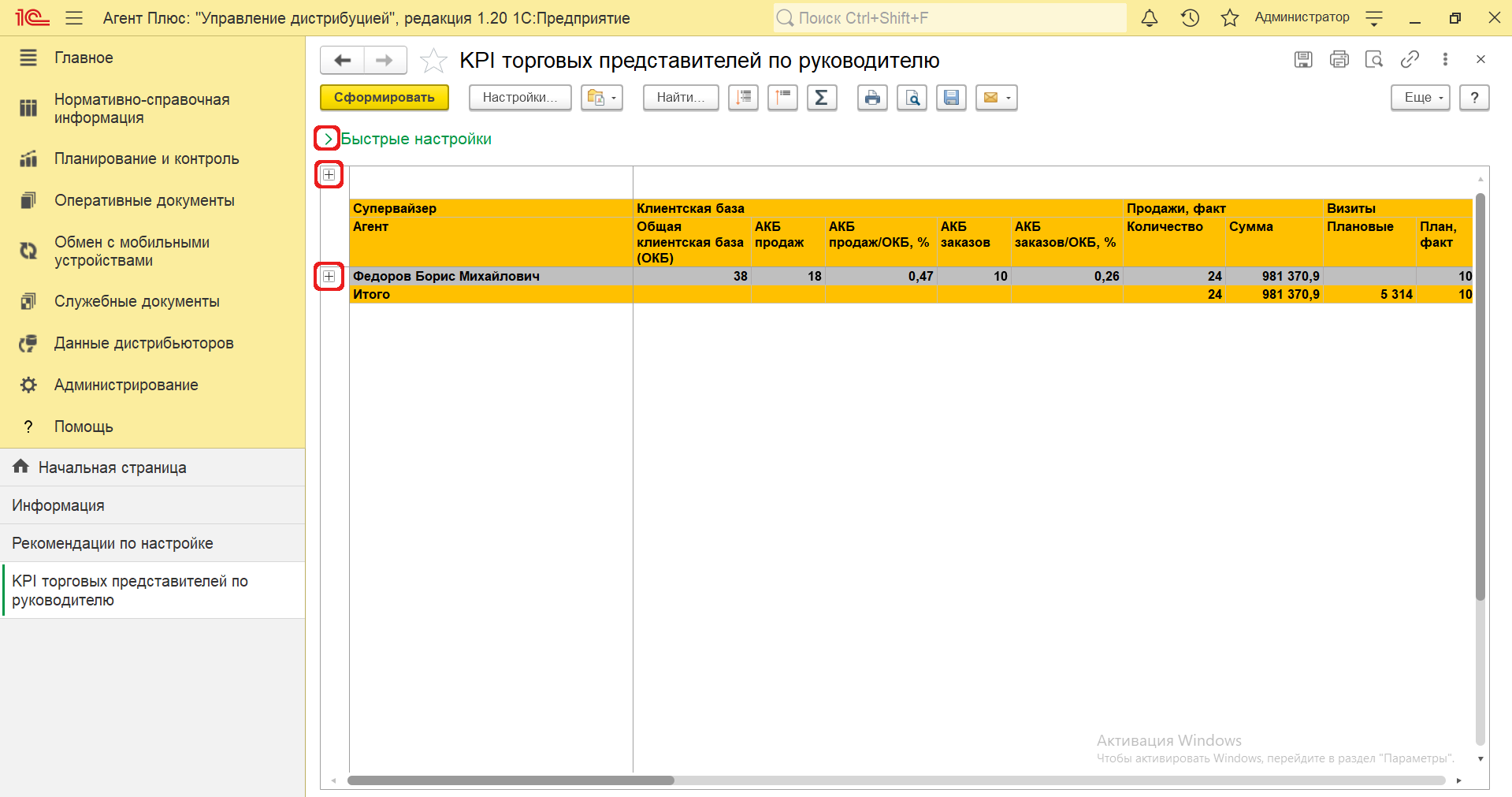Switch to Информация tab

point(152,505)
